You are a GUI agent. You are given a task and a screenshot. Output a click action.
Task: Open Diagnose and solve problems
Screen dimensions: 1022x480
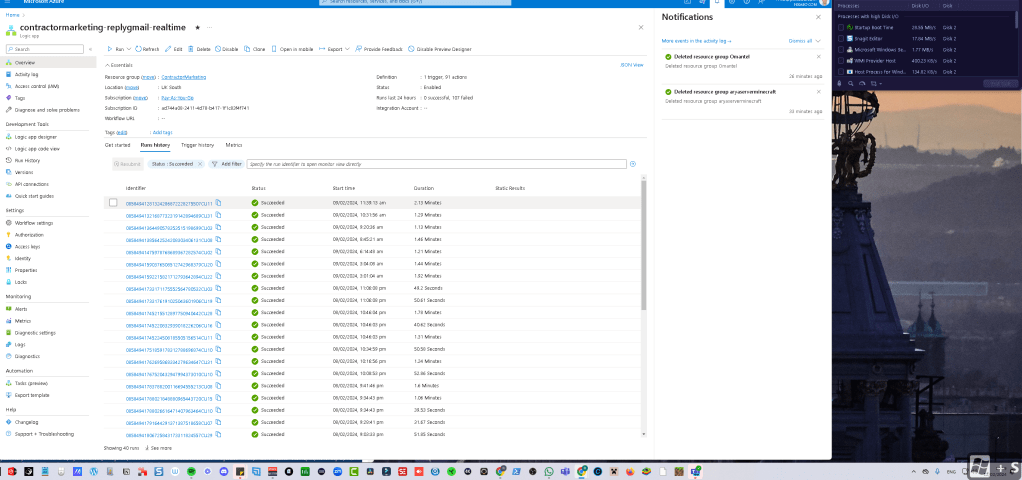pos(48,110)
